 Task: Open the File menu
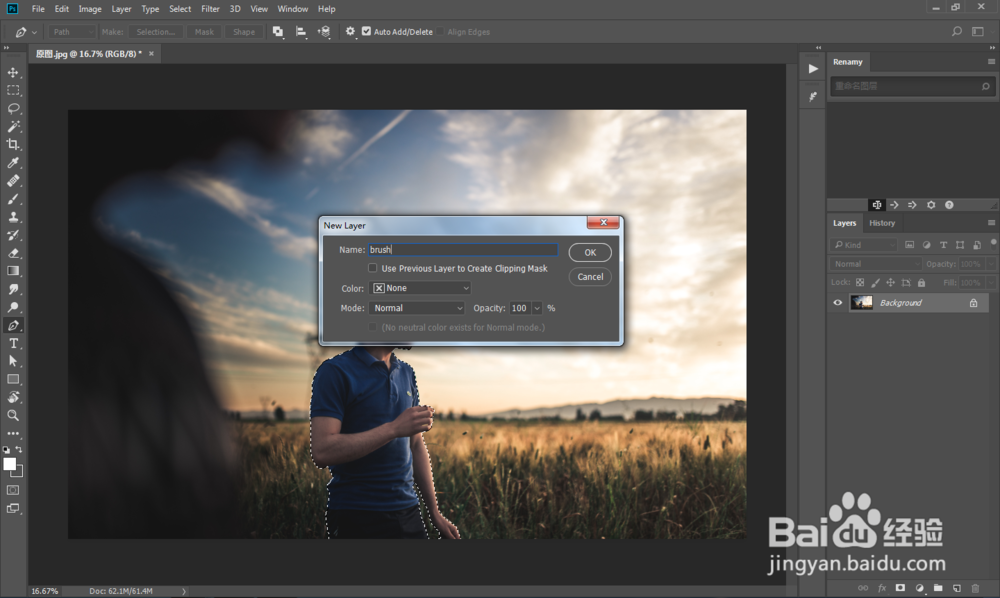[x=38, y=9]
